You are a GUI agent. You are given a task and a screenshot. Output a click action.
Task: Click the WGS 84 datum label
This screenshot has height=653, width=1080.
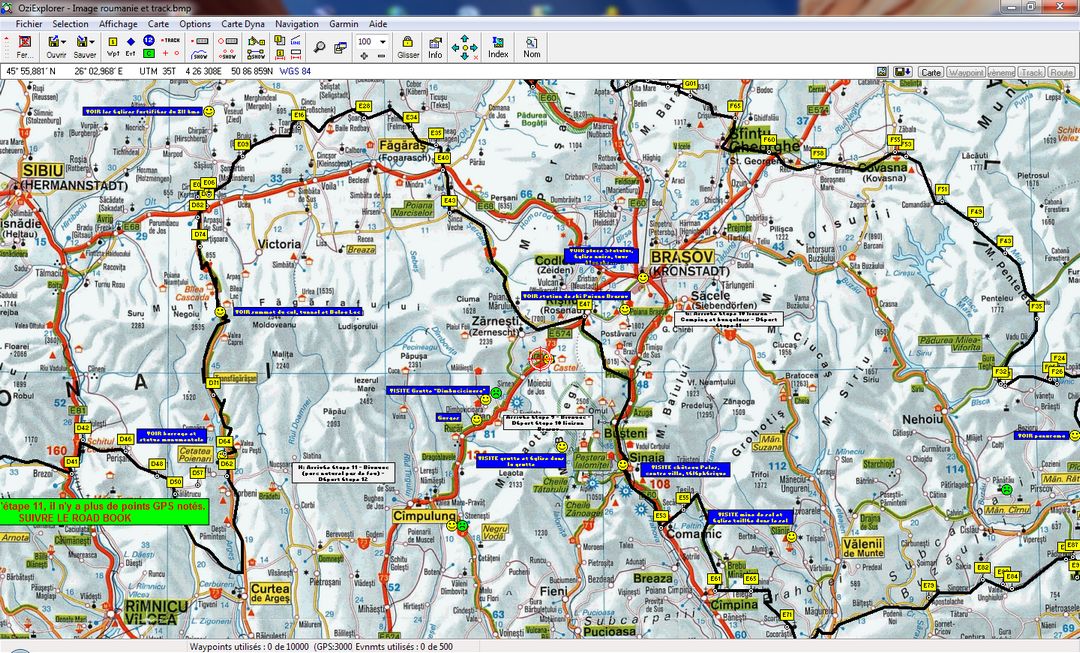pyautogui.click(x=295, y=71)
